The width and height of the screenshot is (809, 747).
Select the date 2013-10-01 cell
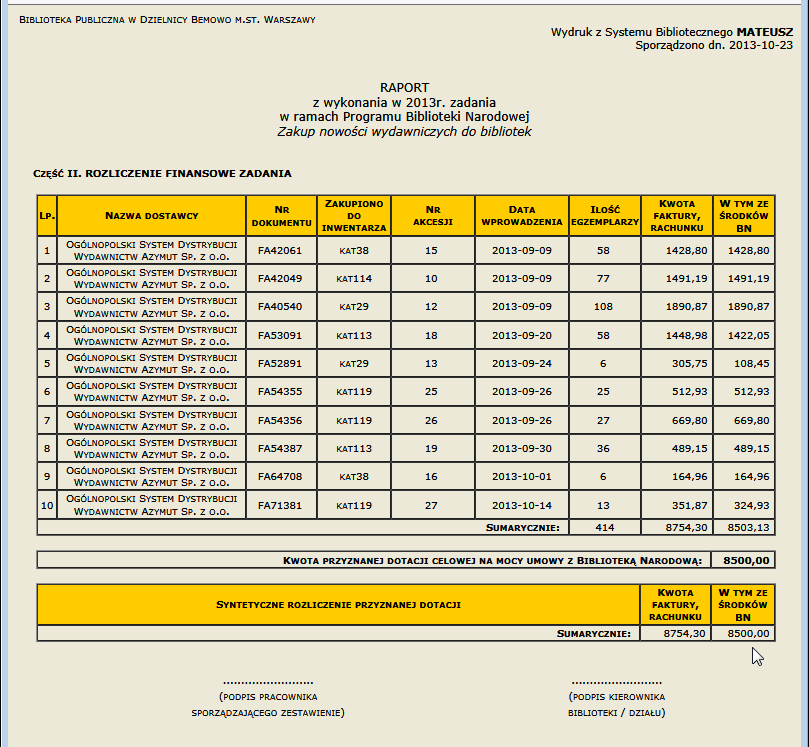[522, 478]
